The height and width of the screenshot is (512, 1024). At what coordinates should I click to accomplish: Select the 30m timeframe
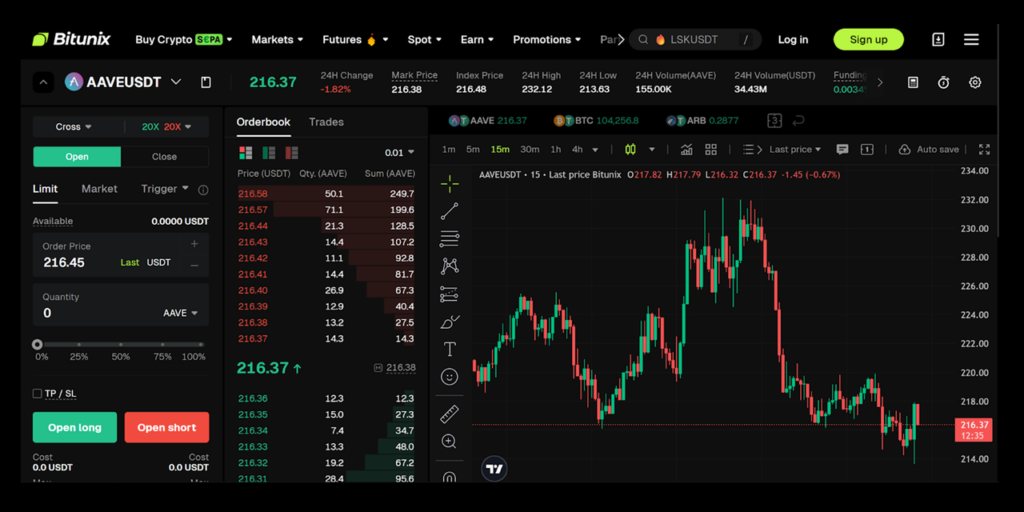coord(530,150)
